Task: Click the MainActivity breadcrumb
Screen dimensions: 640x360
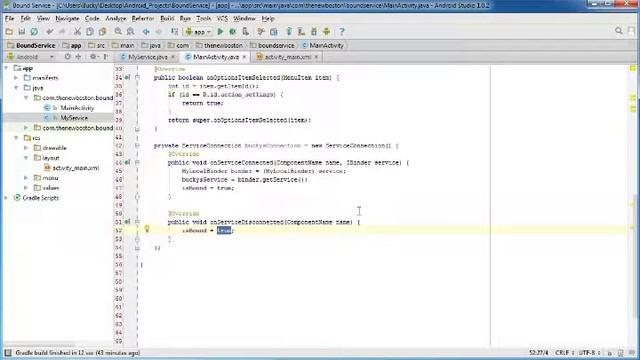Action: pyautogui.click(x=322, y=45)
